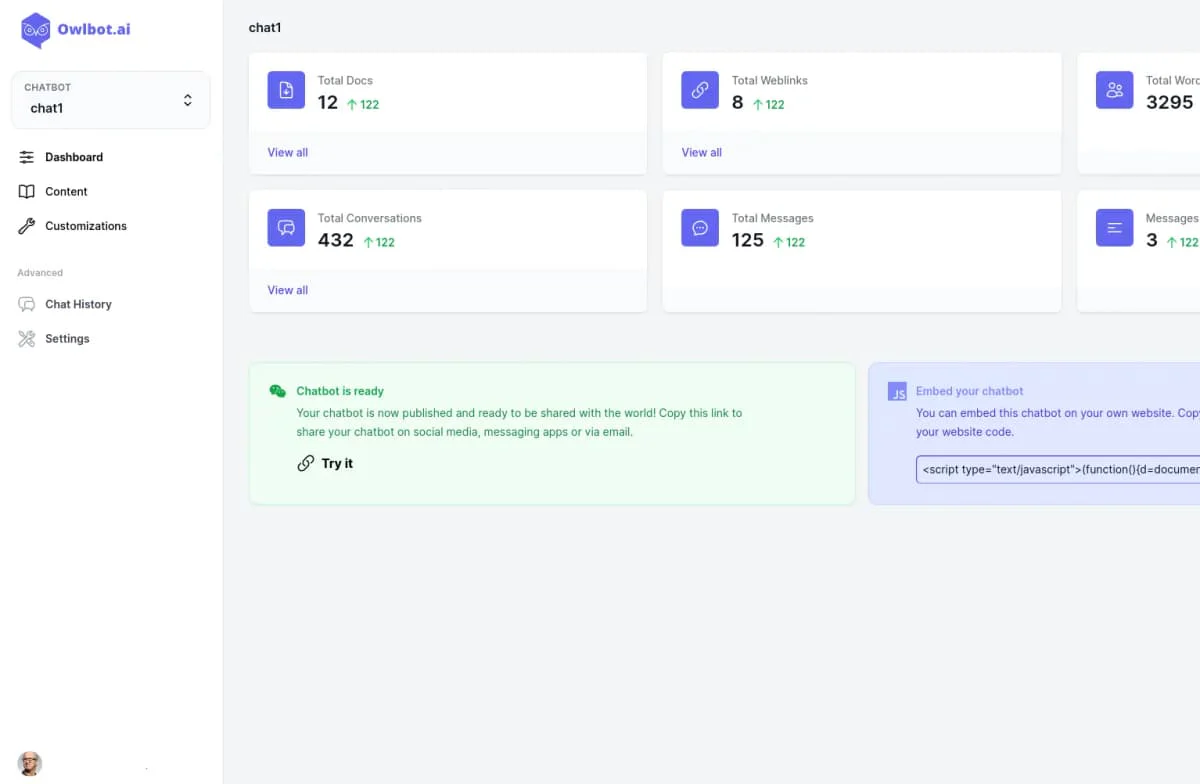1200x784 pixels.
Task: Click the Messages list icon card
Action: pos(1114,227)
